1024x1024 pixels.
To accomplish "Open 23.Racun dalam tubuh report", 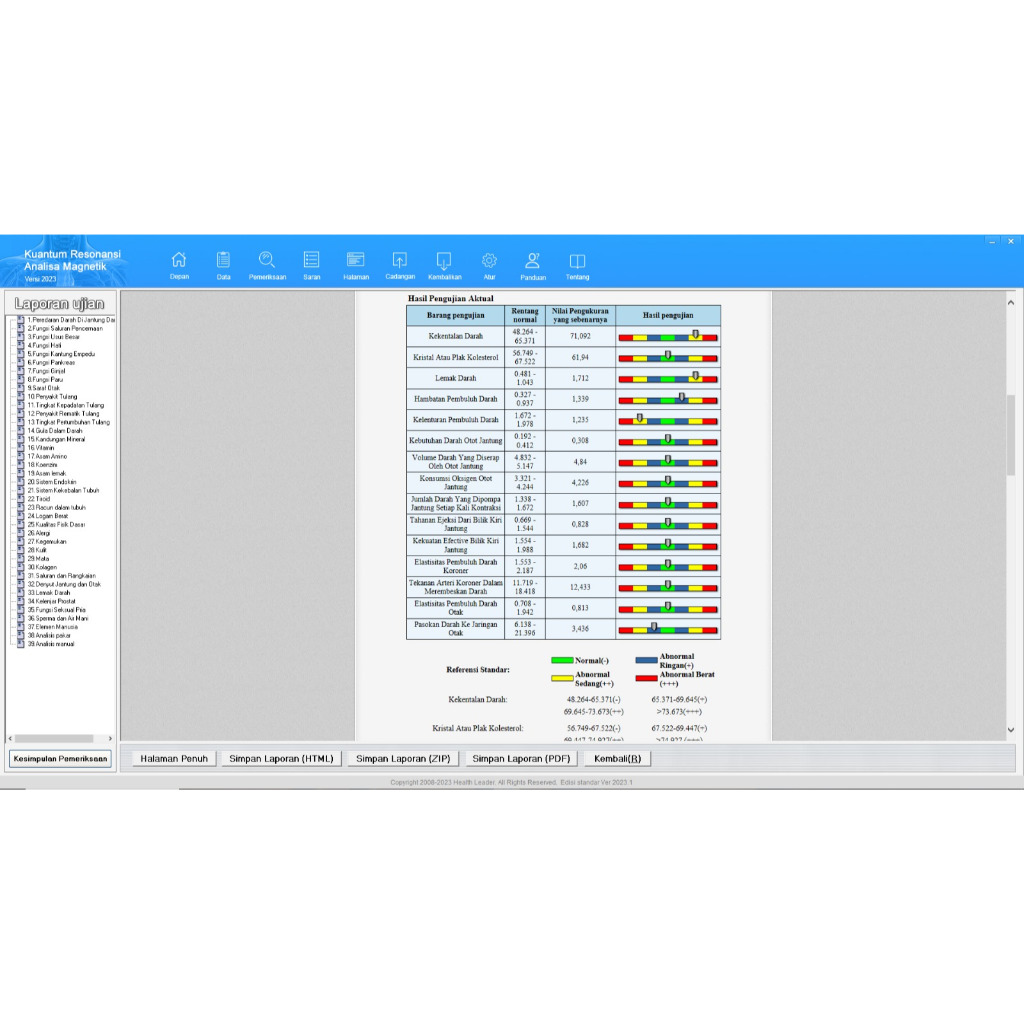I will click(x=56, y=507).
